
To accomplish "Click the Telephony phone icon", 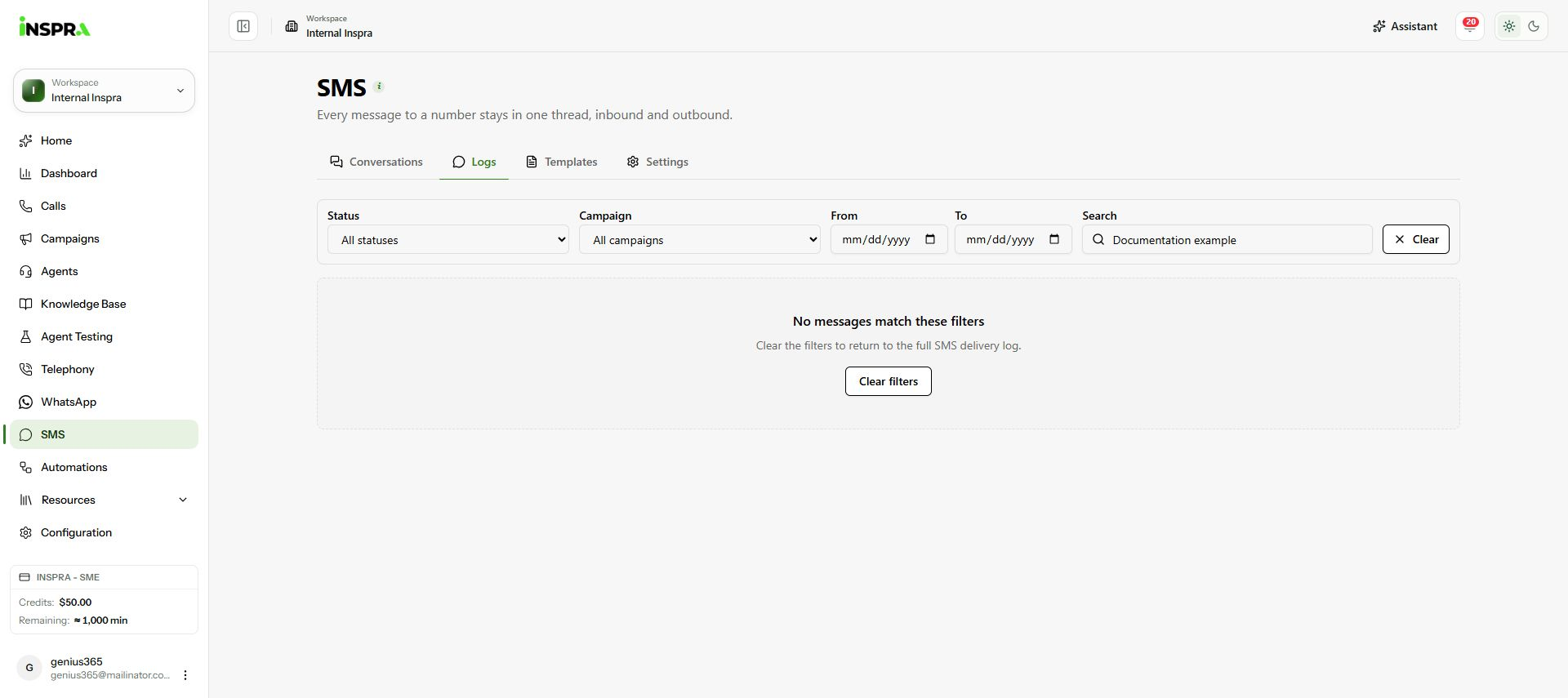I will point(25,369).
